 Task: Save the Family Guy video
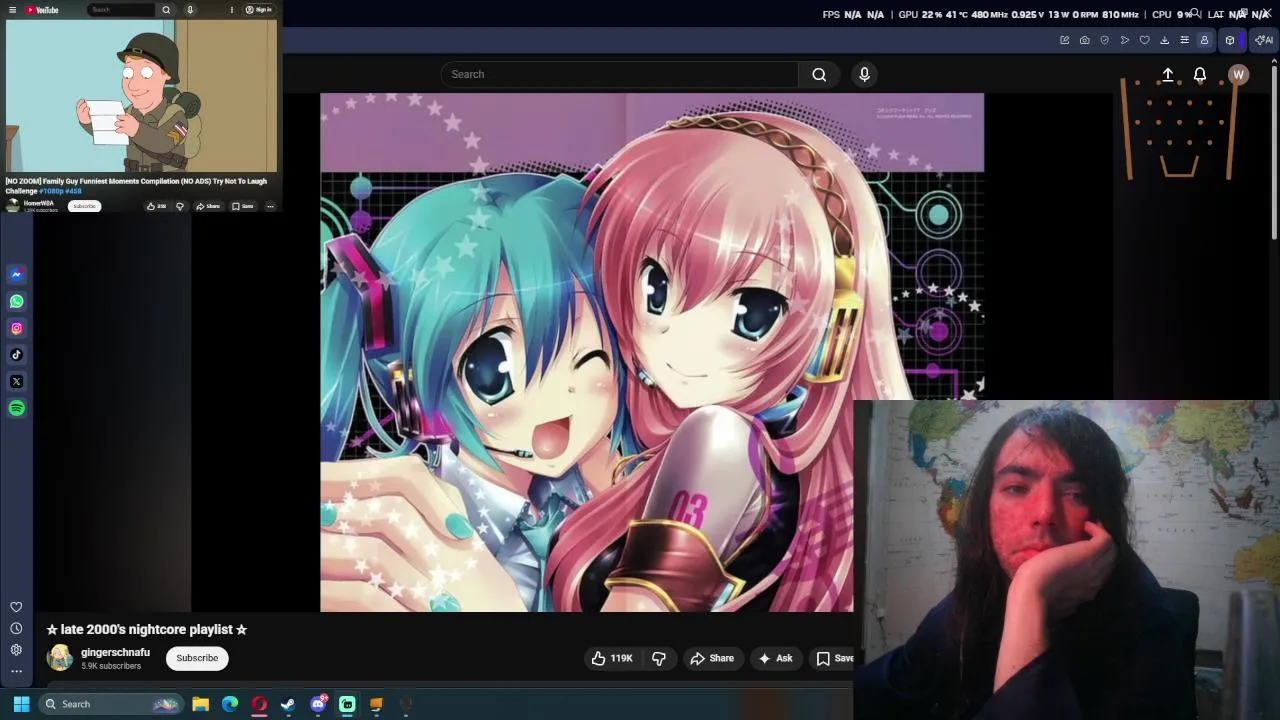pyautogui.click(x=243, y=206)
